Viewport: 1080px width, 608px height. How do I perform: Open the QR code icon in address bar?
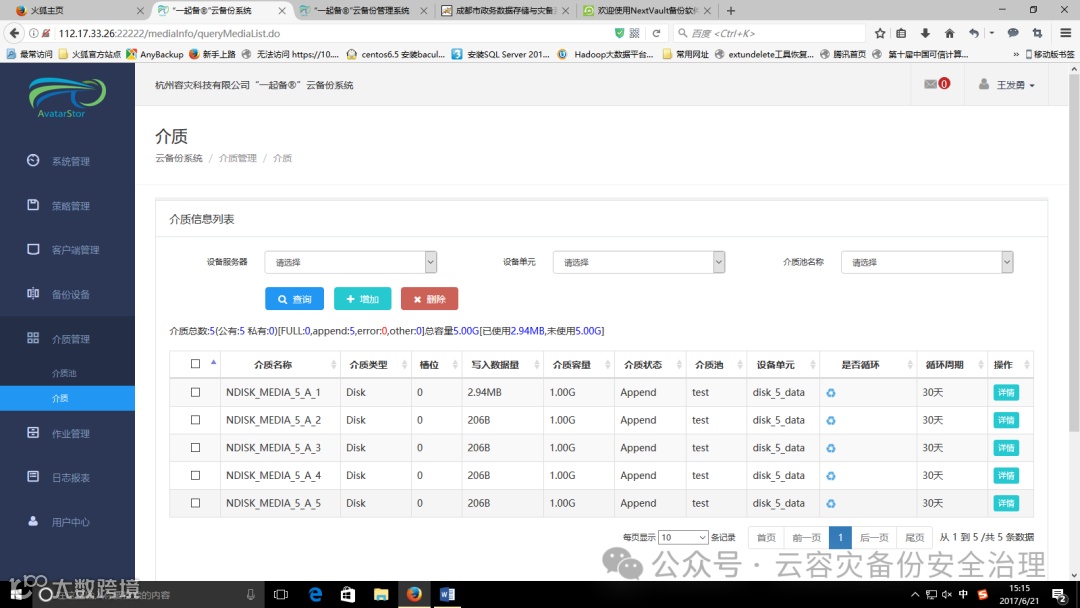(x=634, y=33)
